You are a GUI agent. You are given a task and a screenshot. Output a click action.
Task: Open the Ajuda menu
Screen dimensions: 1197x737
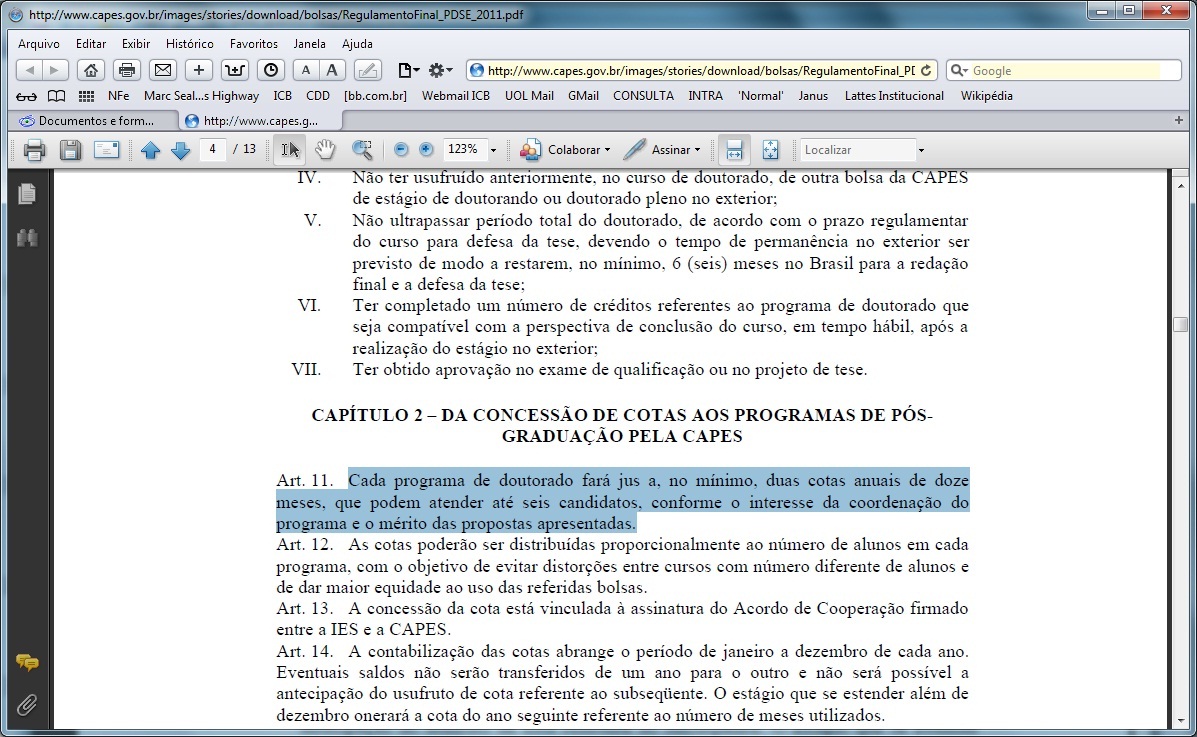tap(357, 44)
